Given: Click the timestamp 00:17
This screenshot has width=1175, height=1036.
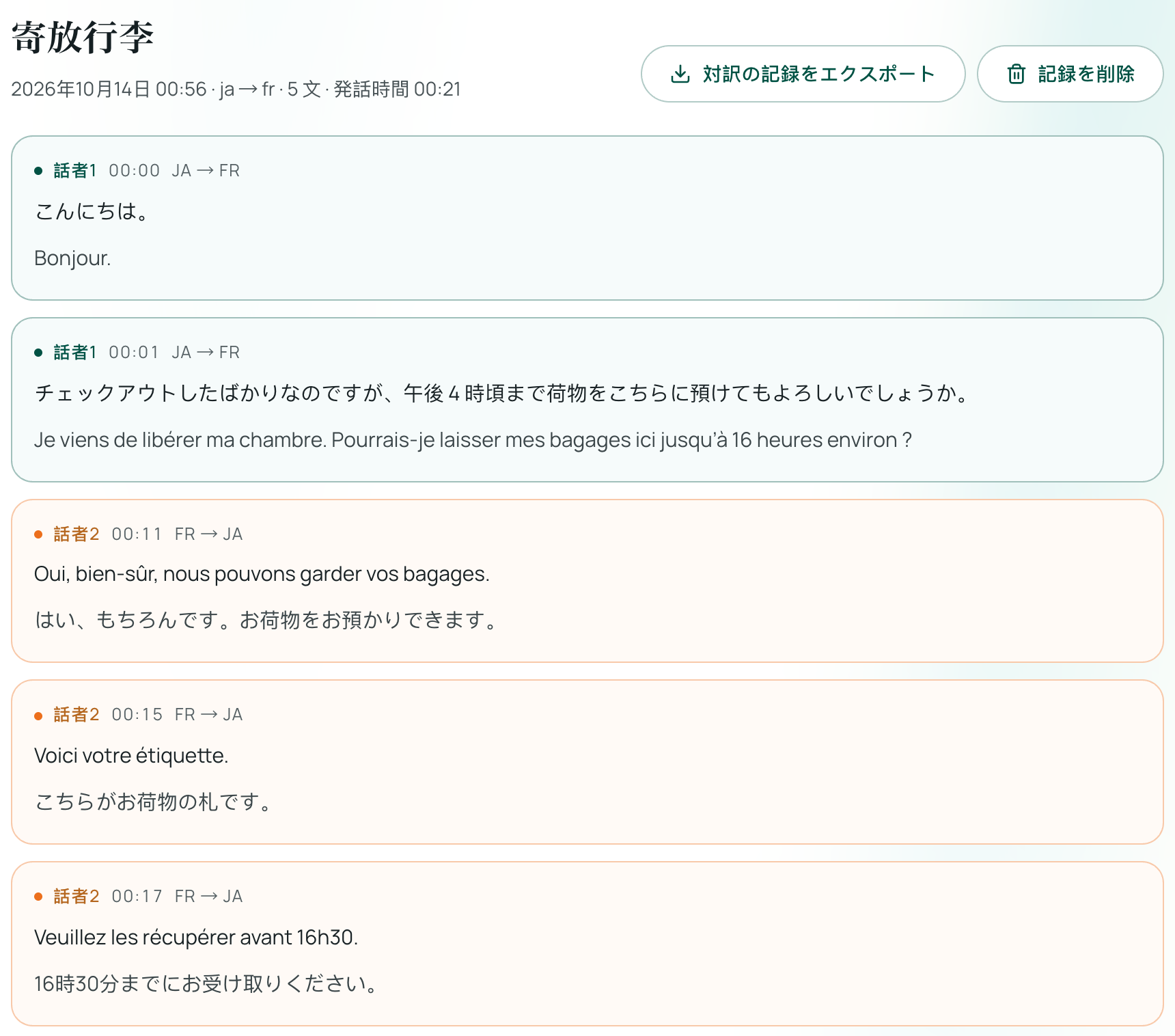Looking at the screenshot, I should (x=137, y=897).
